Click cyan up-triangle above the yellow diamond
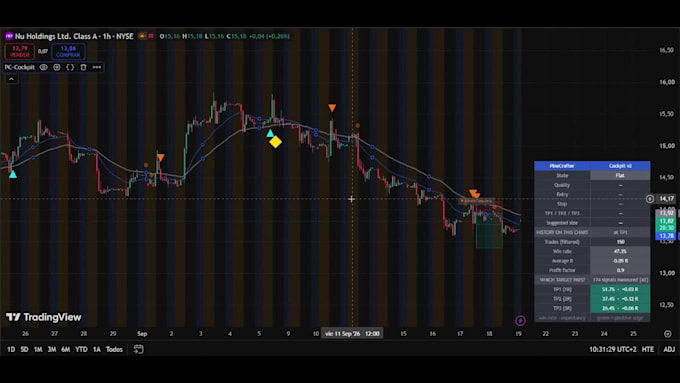 point(270,133)
